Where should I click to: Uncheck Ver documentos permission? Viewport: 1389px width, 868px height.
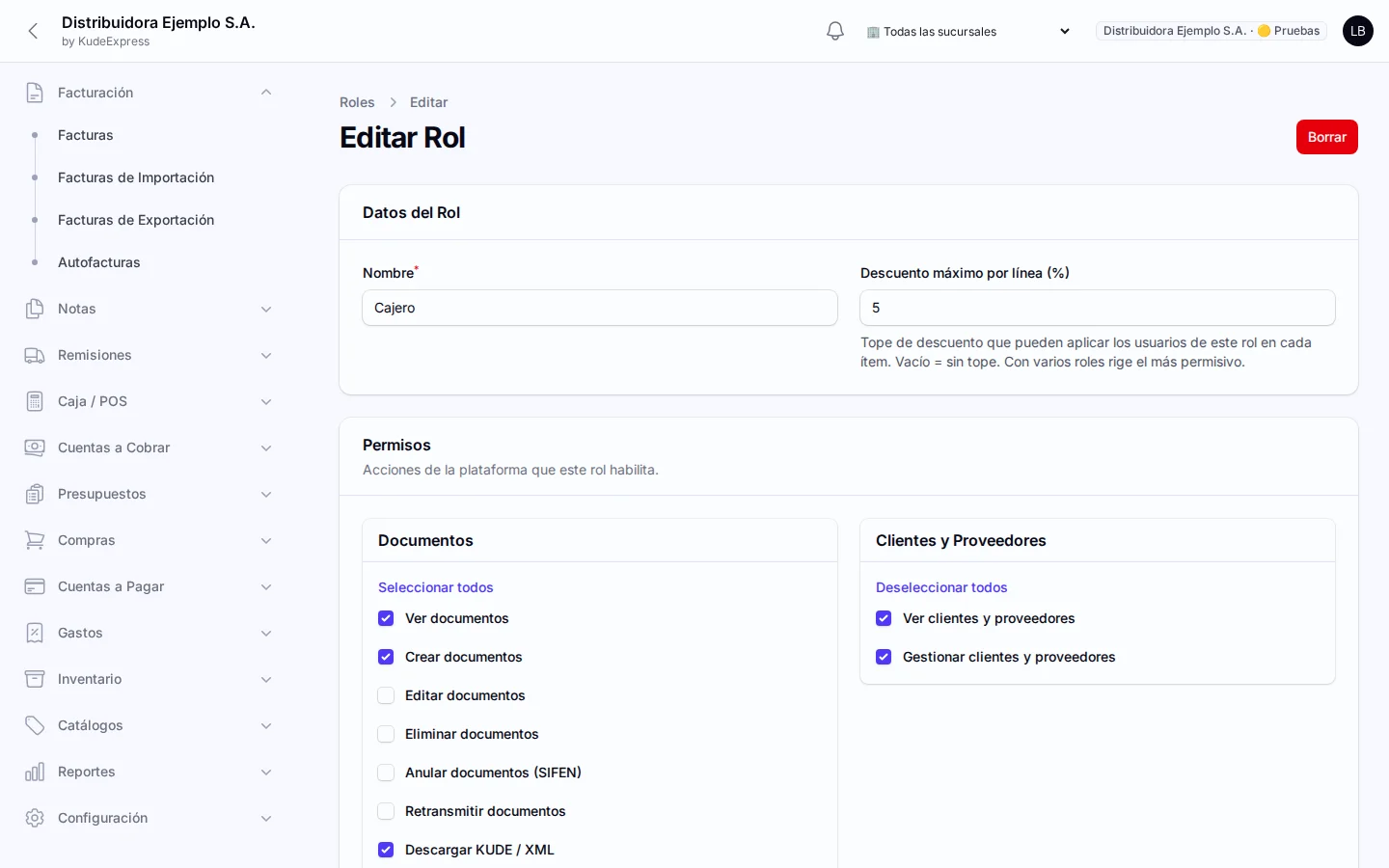[x=386, y=618]
